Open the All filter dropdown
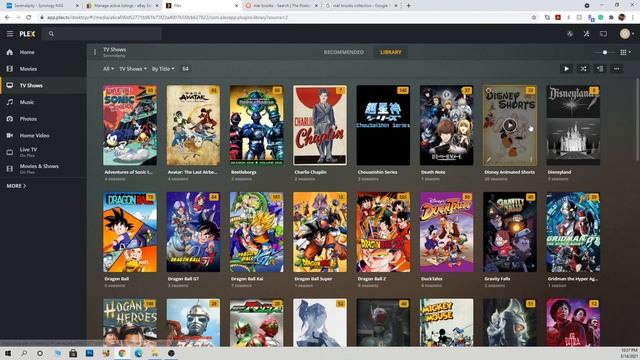 pyautogui.click(x=108, y=69)
